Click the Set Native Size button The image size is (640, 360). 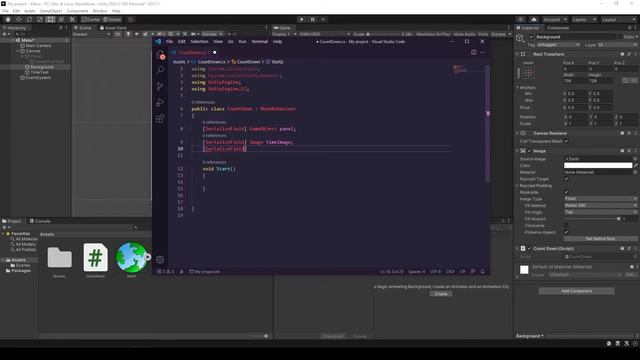click(600, 239)
